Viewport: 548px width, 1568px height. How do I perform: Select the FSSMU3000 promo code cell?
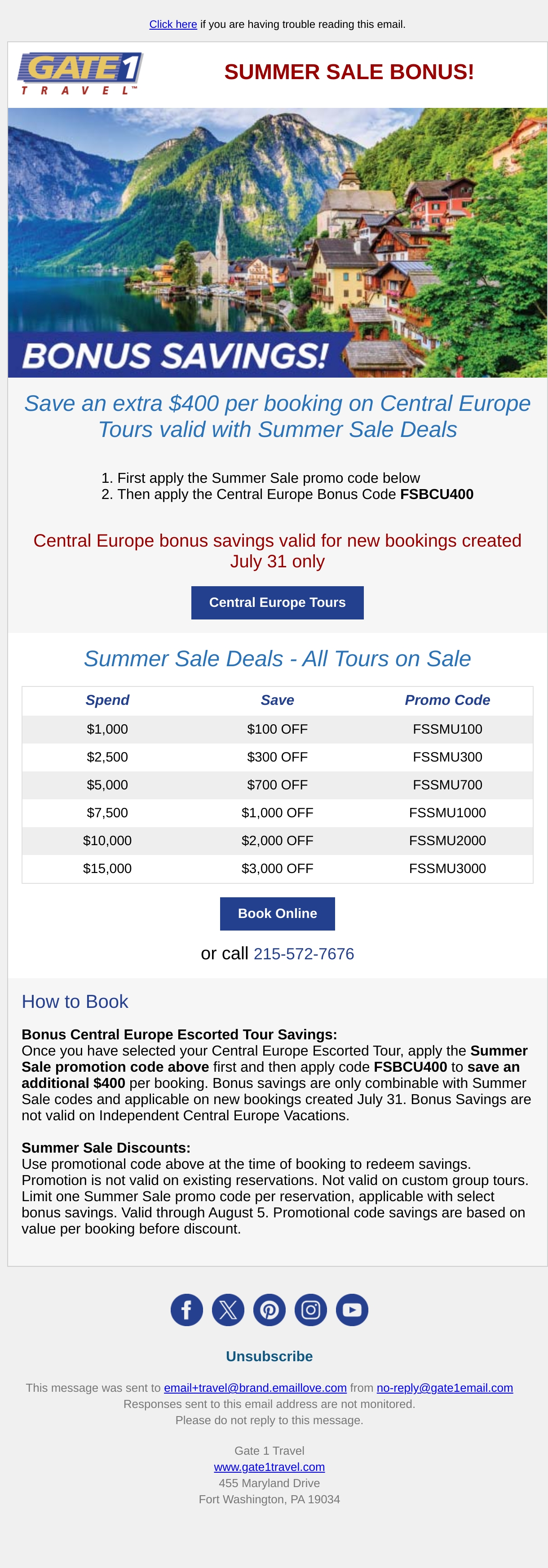point(448,869)
